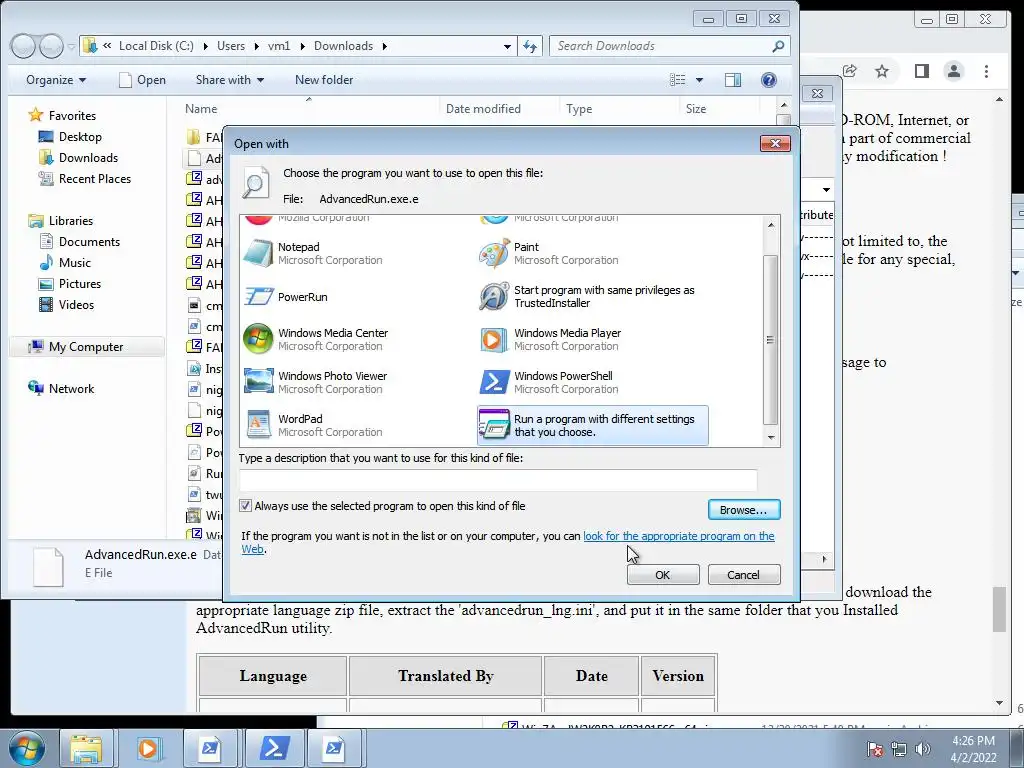Open the network tray icon
Viewport: 1024px width, 768px height.
(899, 749)
